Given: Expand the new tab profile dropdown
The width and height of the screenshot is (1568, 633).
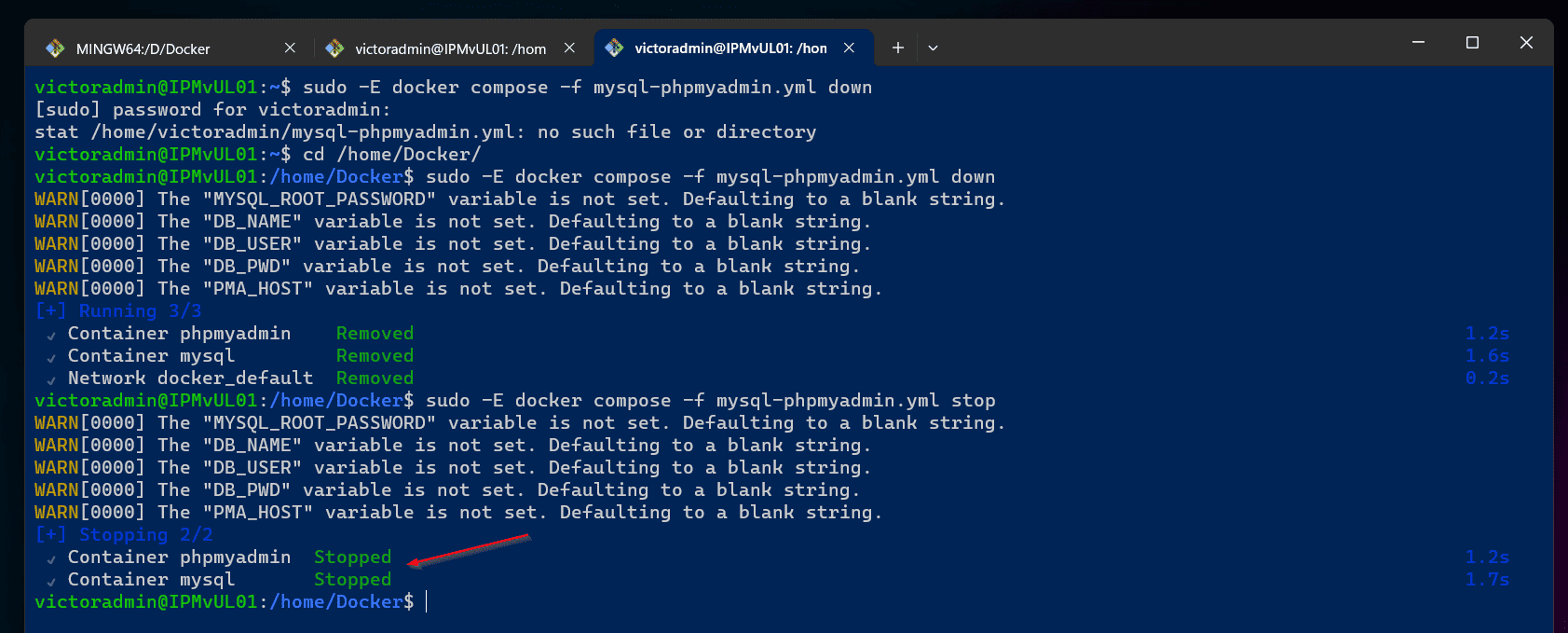Looking at the screenshot, I should pos(933,48).
